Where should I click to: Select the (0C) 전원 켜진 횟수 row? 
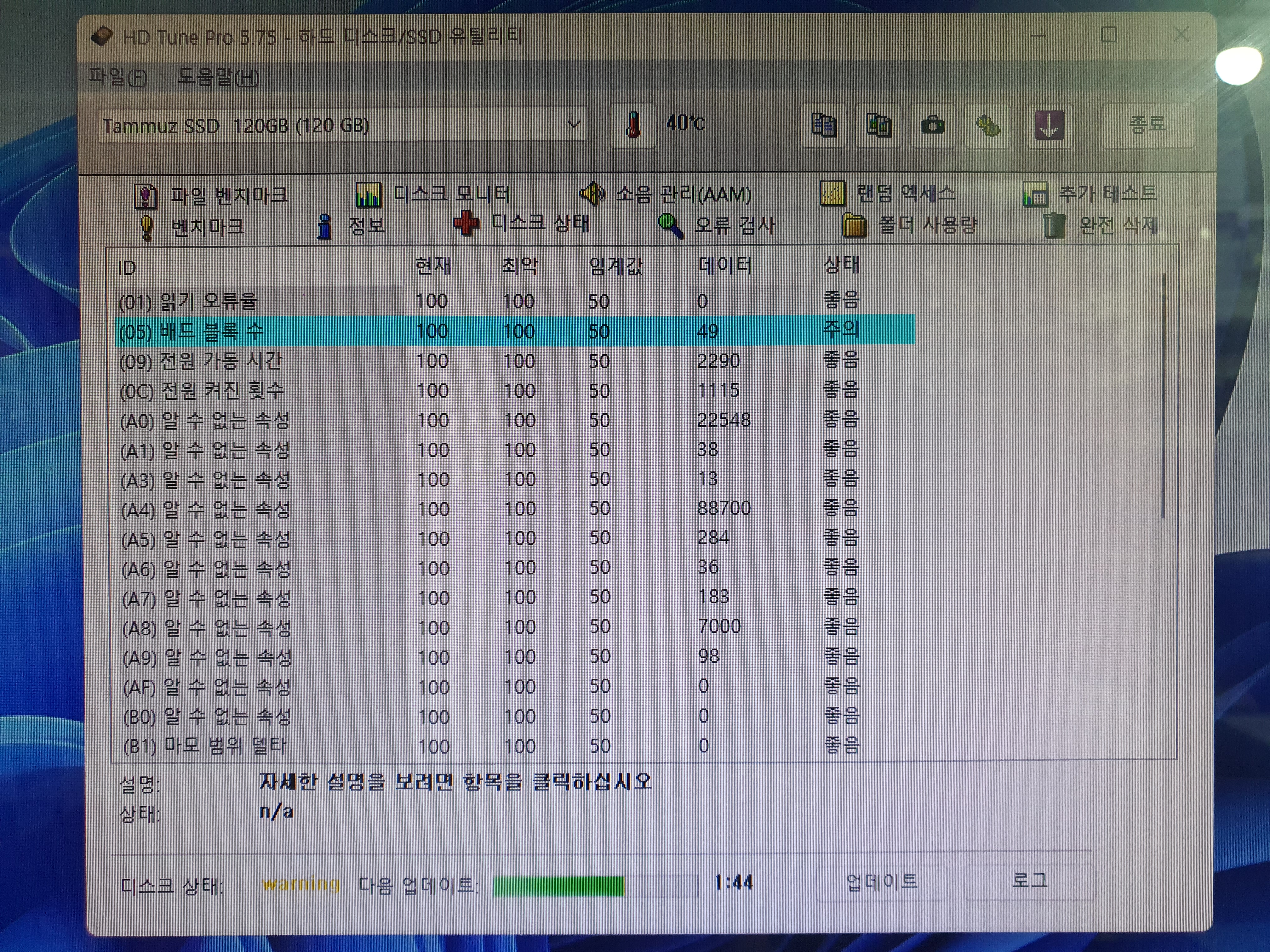pyautogui.click(x=515, y=391)
